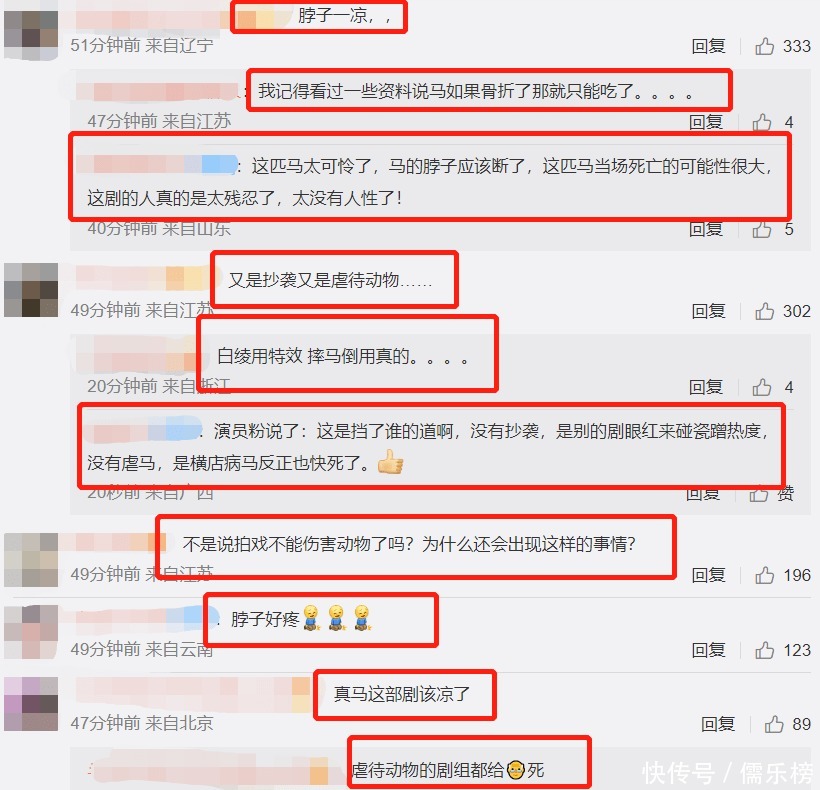Like the Zhejiang reply with 4 likes
The width and height of the screenshot is (820, 790).
point(761,387)
